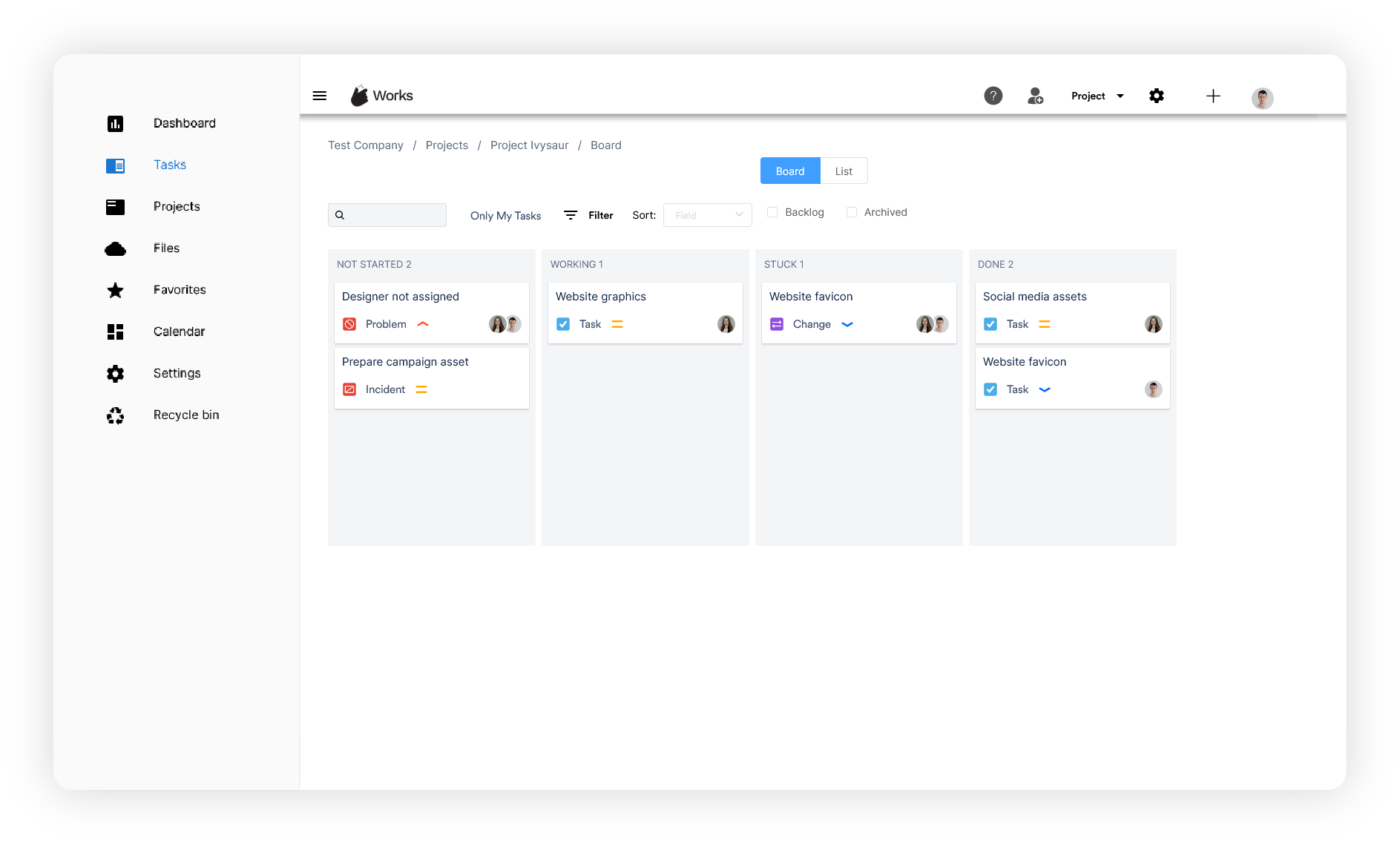Open the hamburger menu next to the logo
The height and width of the screenshot is (844, 1400).
tap(319, 96)
